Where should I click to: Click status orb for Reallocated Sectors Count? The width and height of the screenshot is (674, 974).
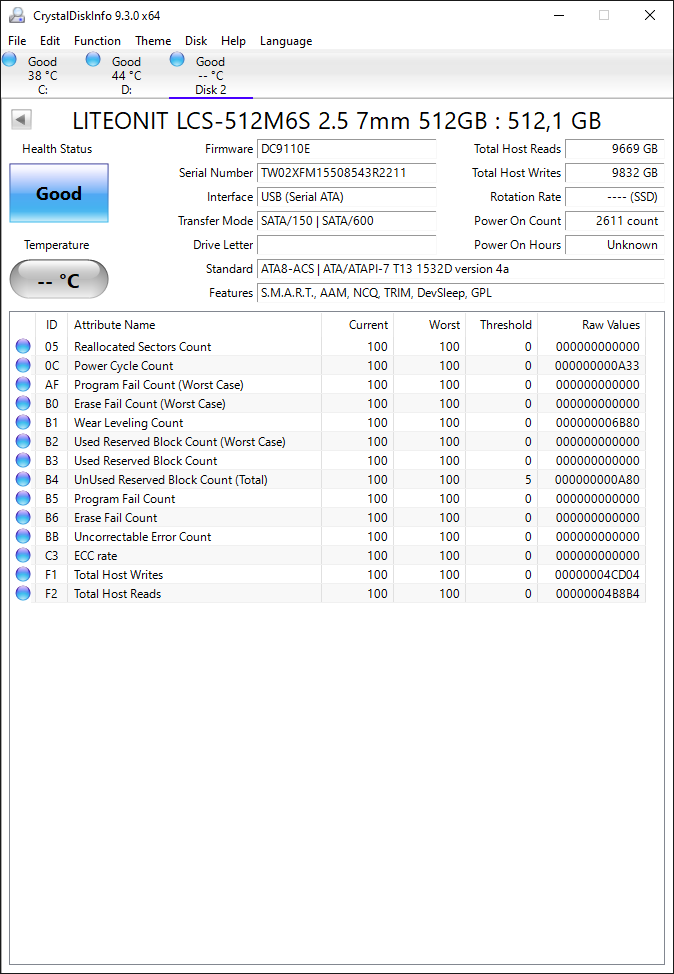click(x=23, y=347)
